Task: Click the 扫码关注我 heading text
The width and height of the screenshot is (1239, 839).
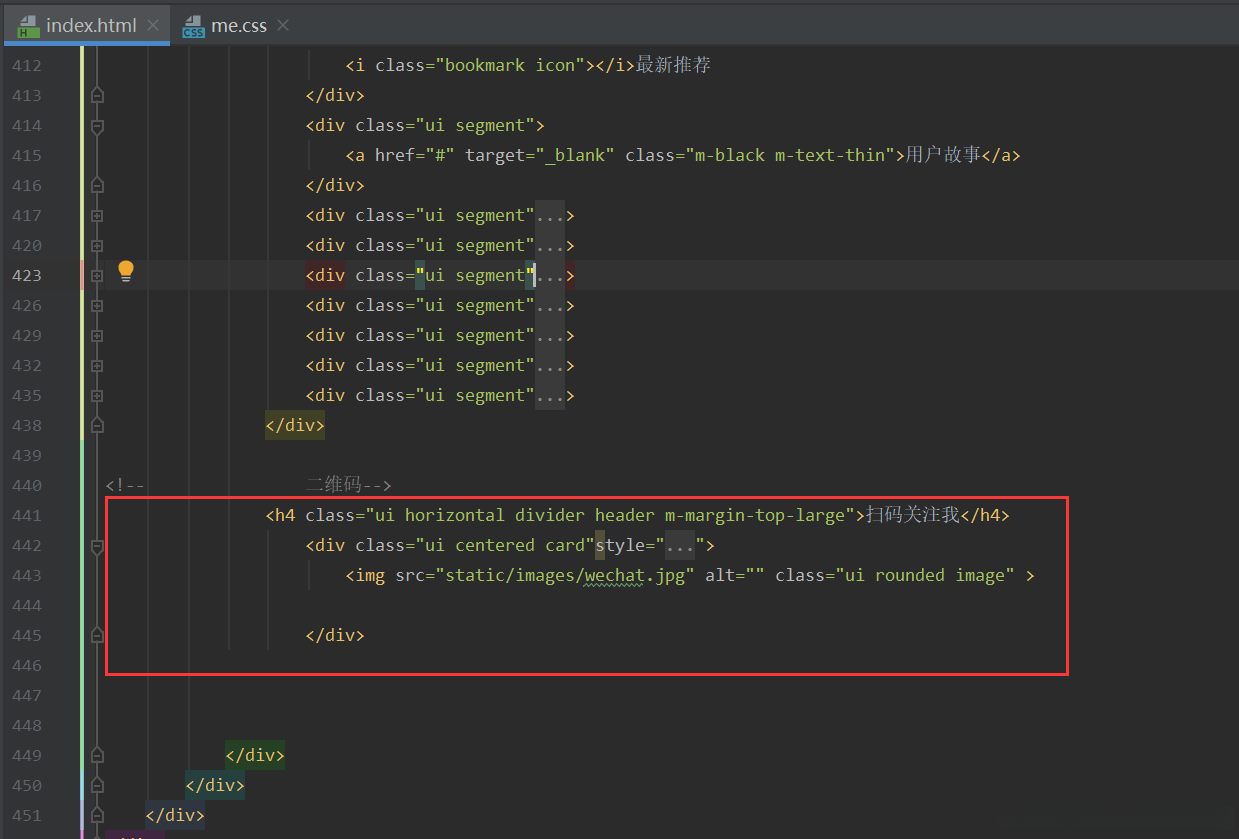Action: pos(913,515)
